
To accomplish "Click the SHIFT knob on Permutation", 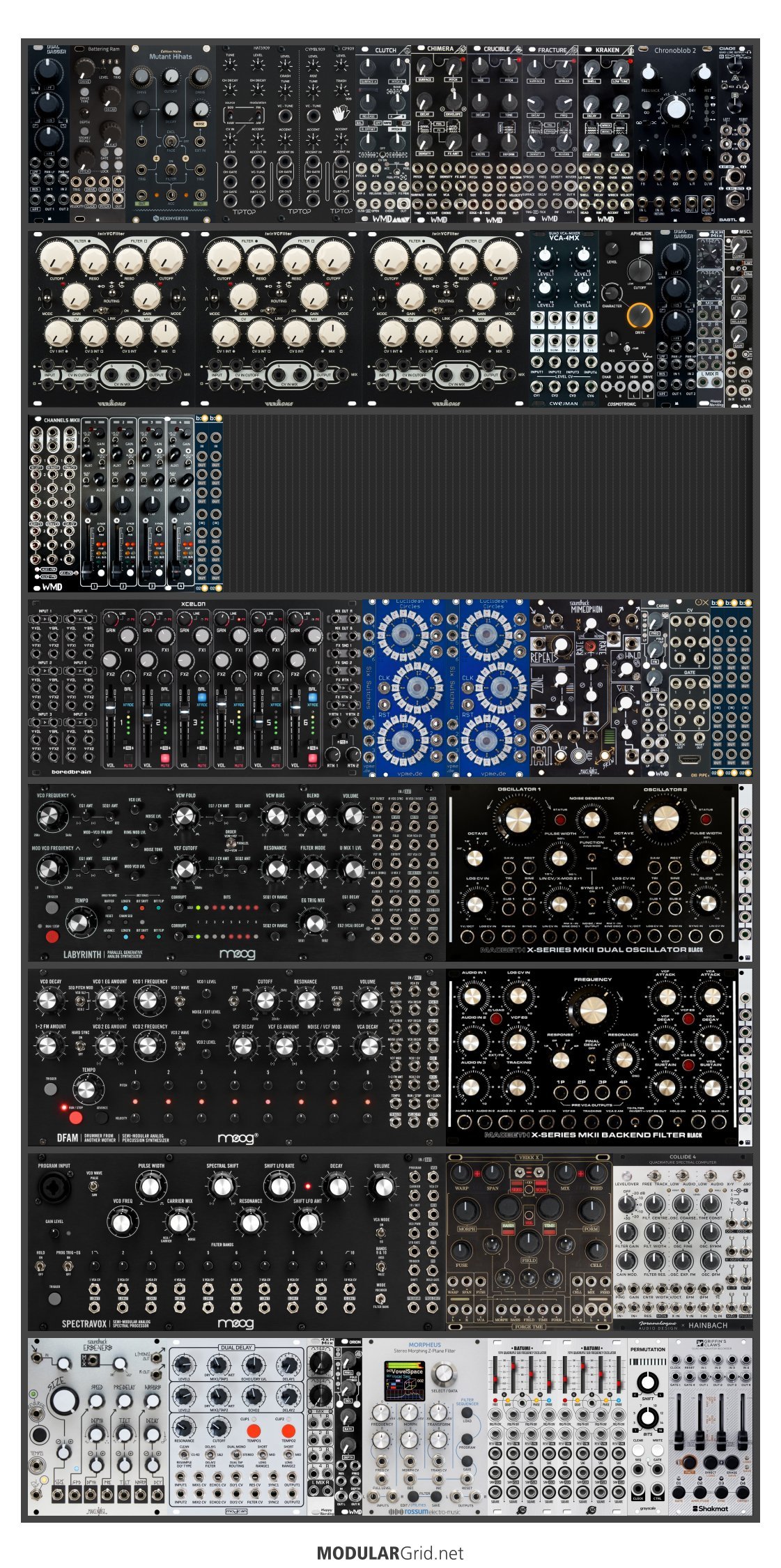I will tap(647, 1382).
